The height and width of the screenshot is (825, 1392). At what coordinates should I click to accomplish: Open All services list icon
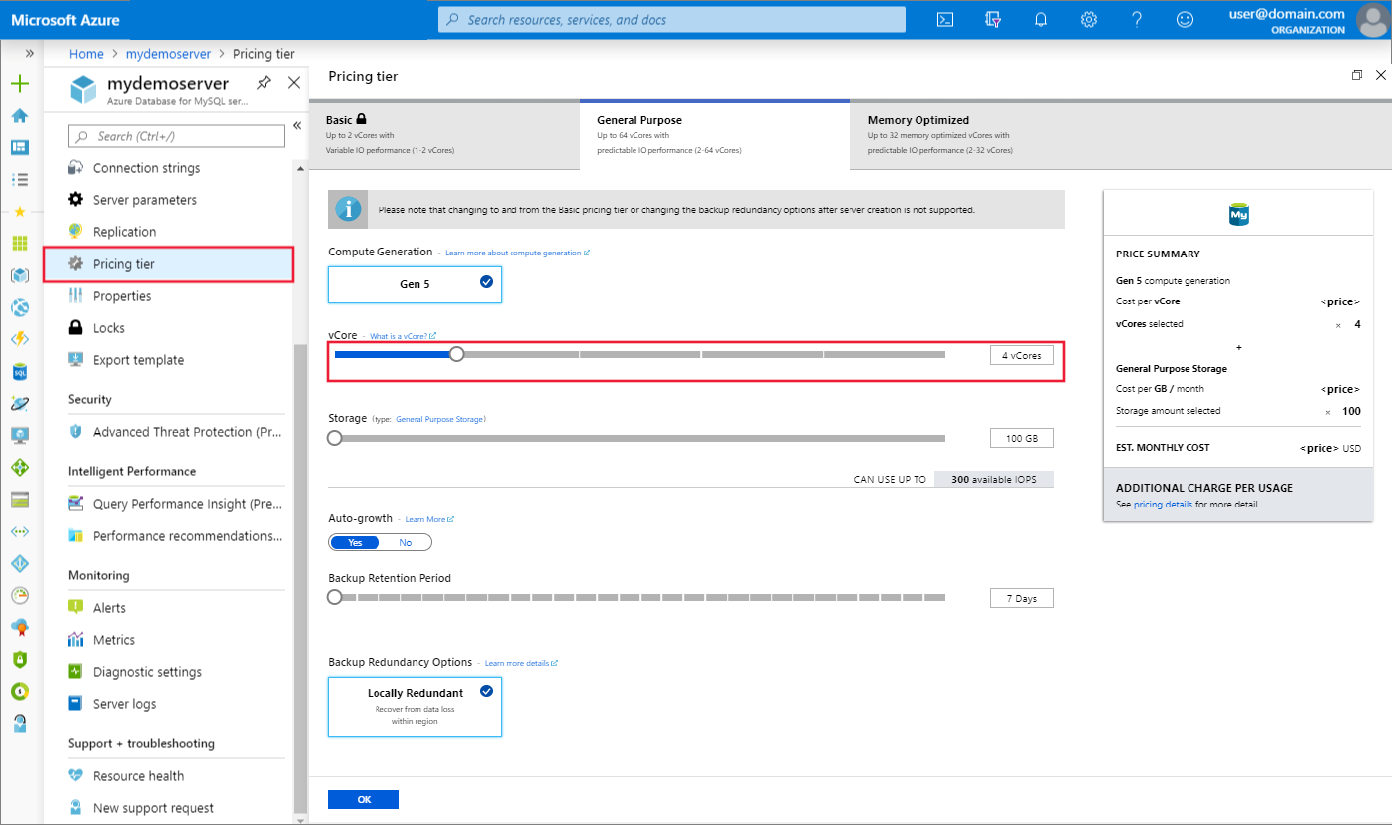click(19, 180)
